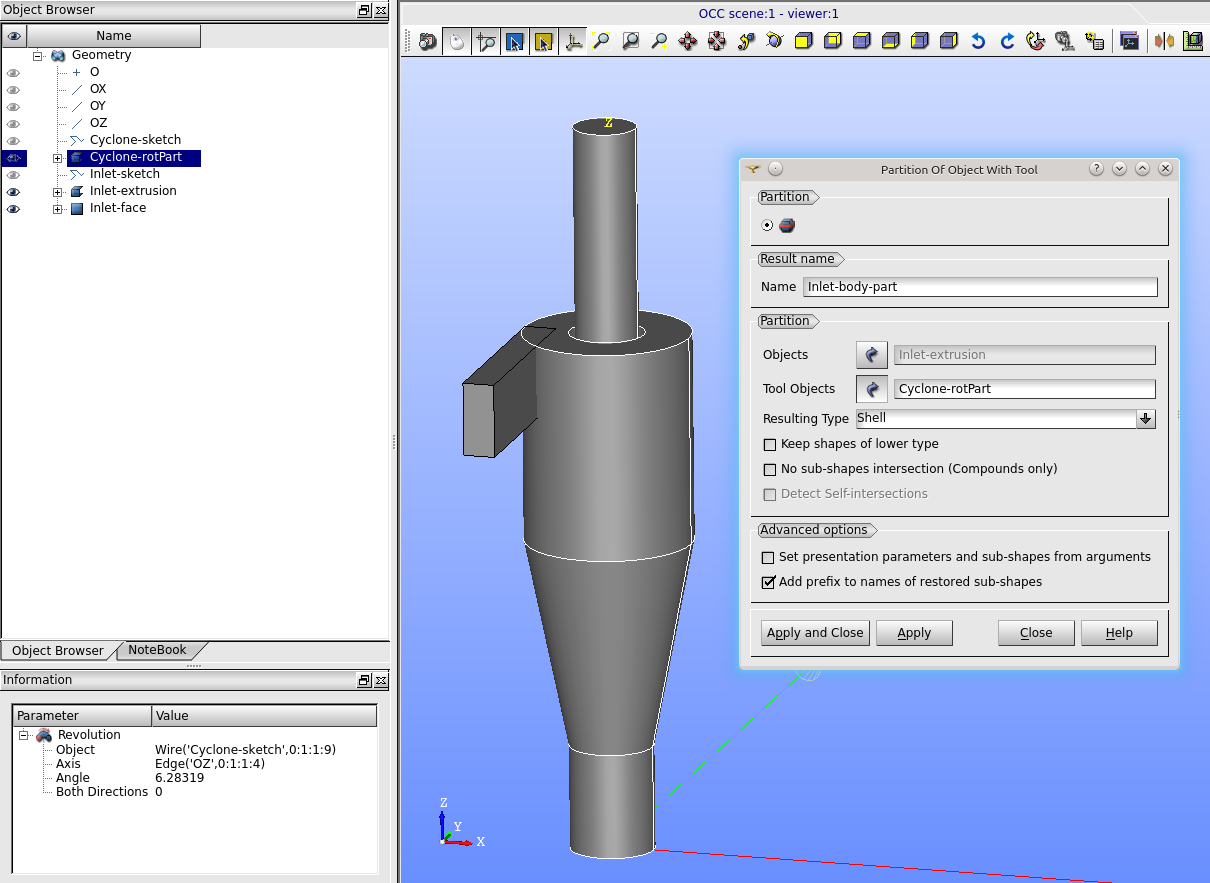Select the Fit Area zoom icon
Screen dimensions: 1210x883
point(630,42)
